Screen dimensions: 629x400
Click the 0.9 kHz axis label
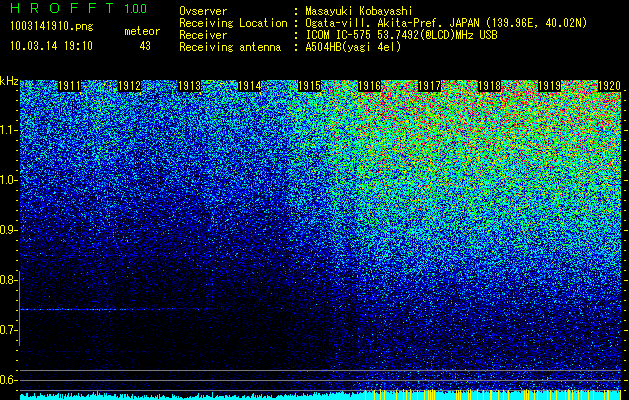coord(7,230)
